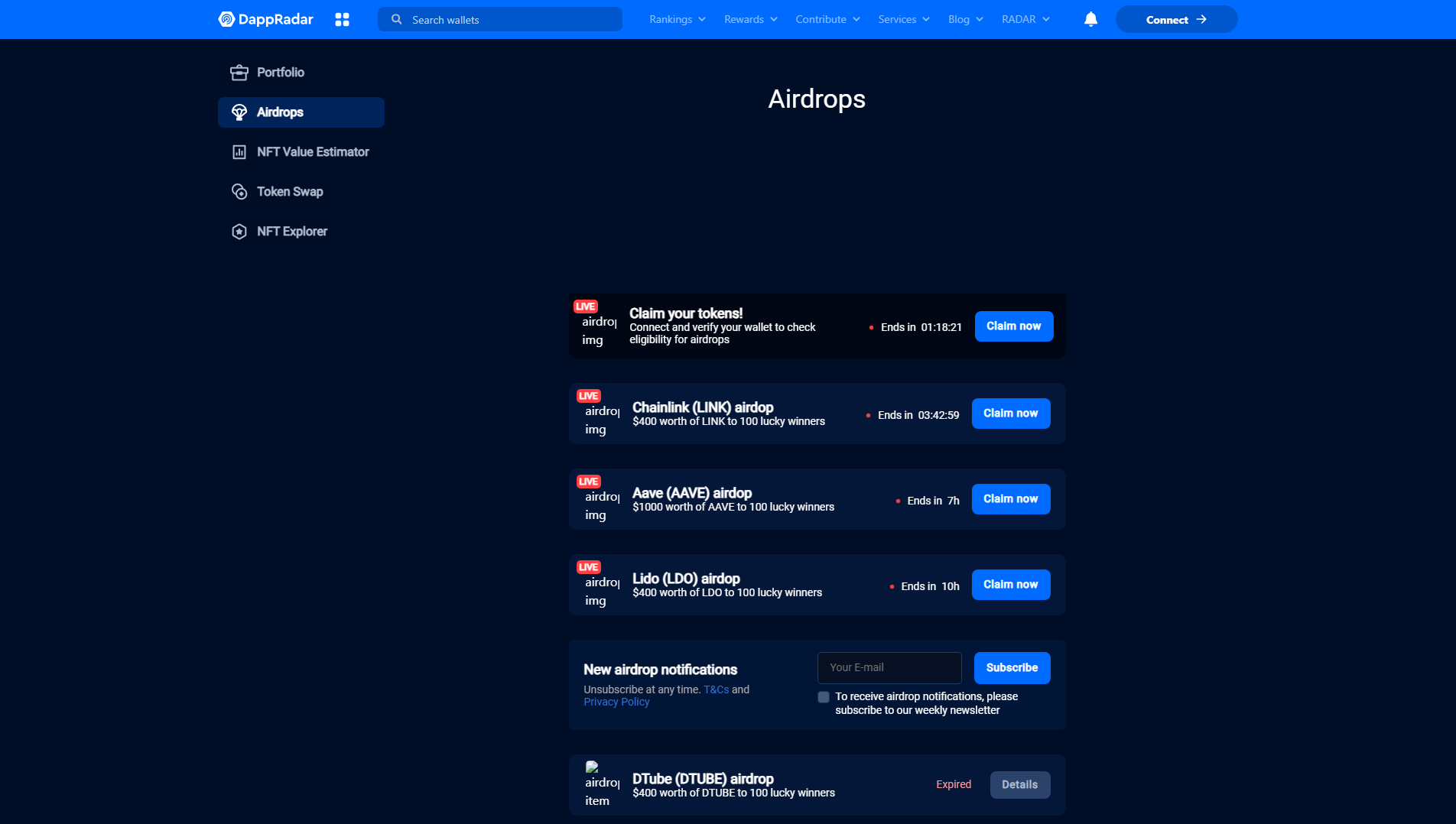Expand the Rankings dropdown menu
This screenshot has width=1456, height=824.
(x=678, y=19)
